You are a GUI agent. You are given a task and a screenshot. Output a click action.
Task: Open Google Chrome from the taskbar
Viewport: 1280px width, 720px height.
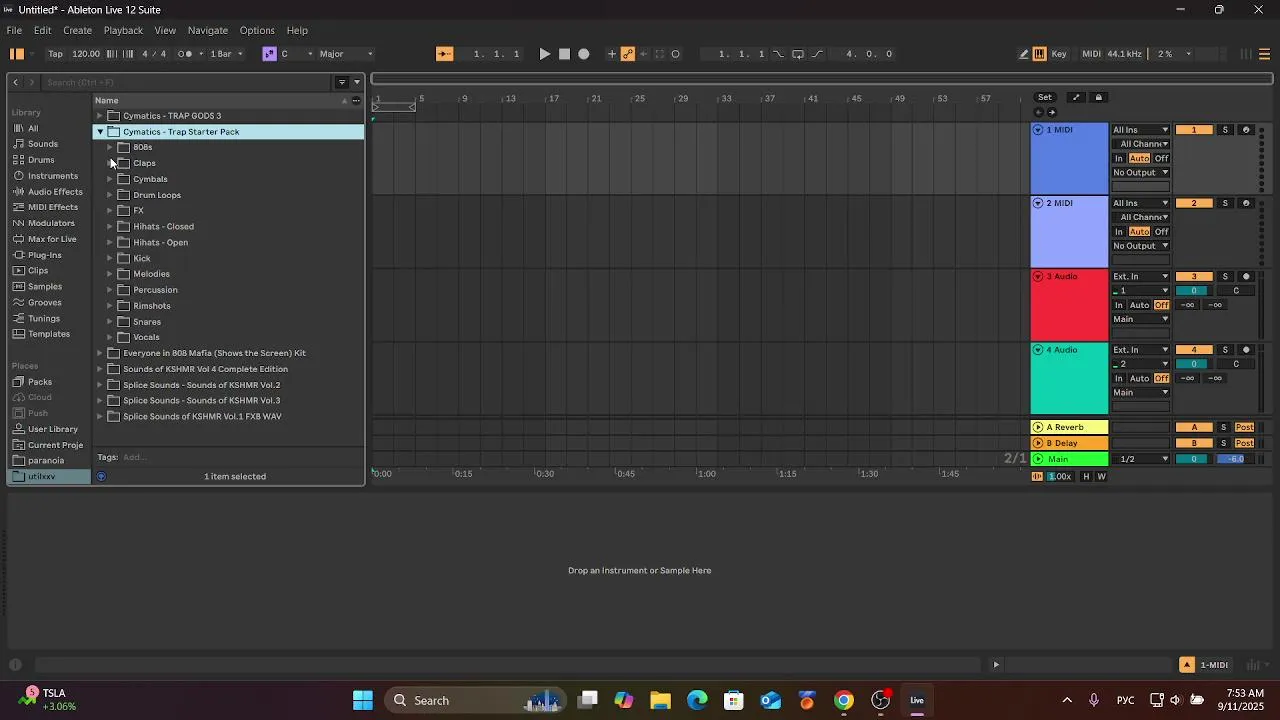point(844,700)
